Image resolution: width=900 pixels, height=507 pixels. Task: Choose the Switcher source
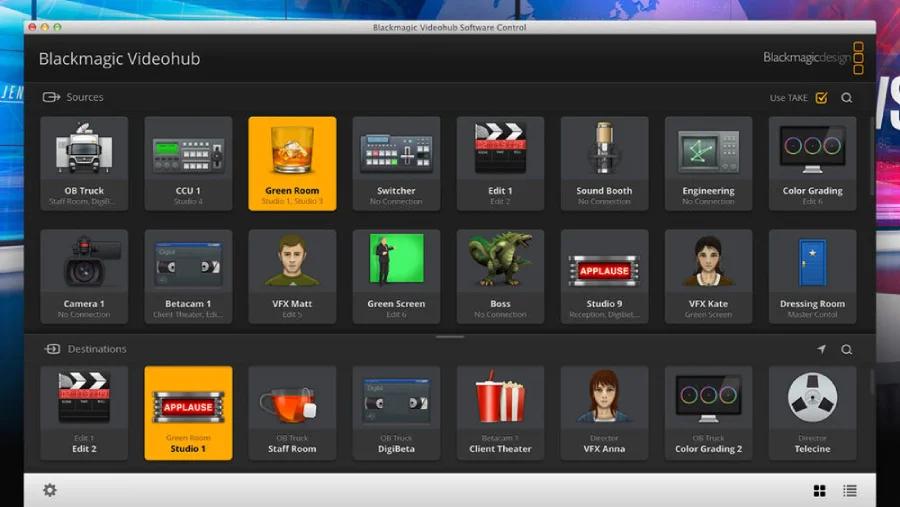coord(396,163)
